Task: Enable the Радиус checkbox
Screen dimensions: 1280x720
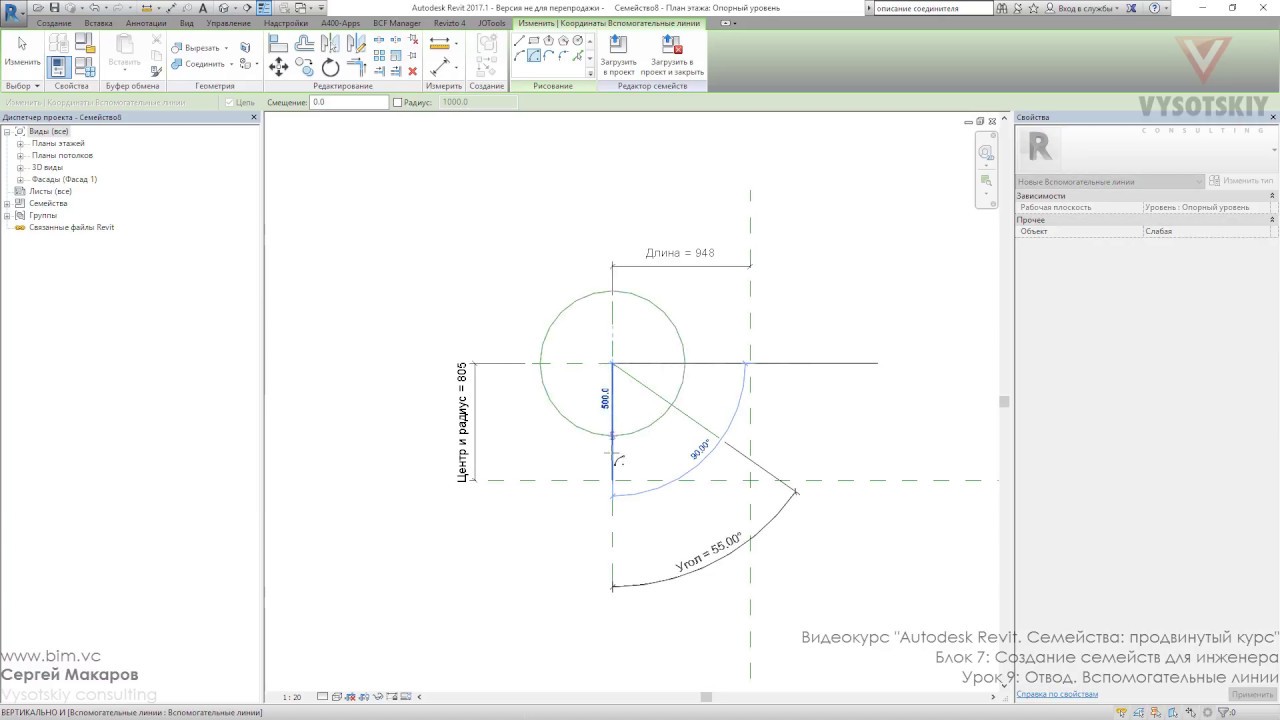Action: pyautogui.click(x=397, y=102)
